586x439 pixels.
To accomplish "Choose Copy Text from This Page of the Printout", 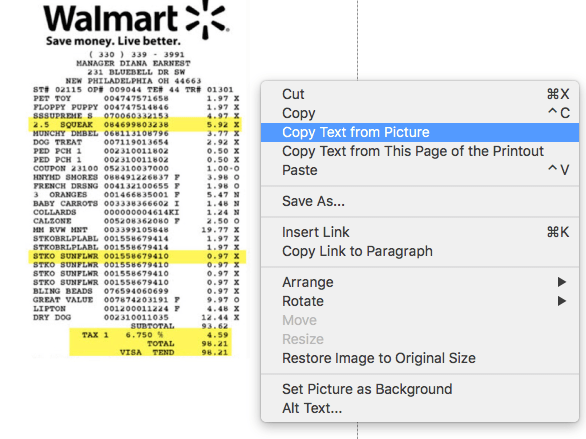I will (420, 151).
